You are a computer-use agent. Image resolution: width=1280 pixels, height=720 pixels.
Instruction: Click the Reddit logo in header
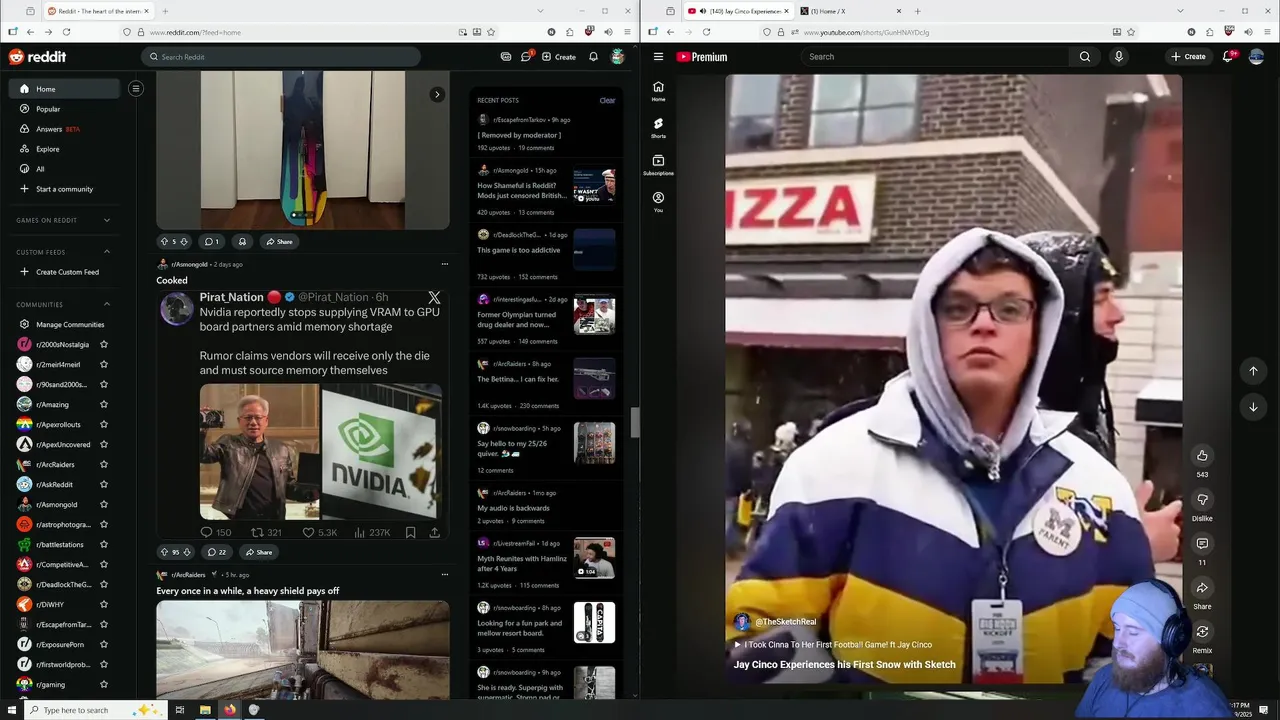37,57
